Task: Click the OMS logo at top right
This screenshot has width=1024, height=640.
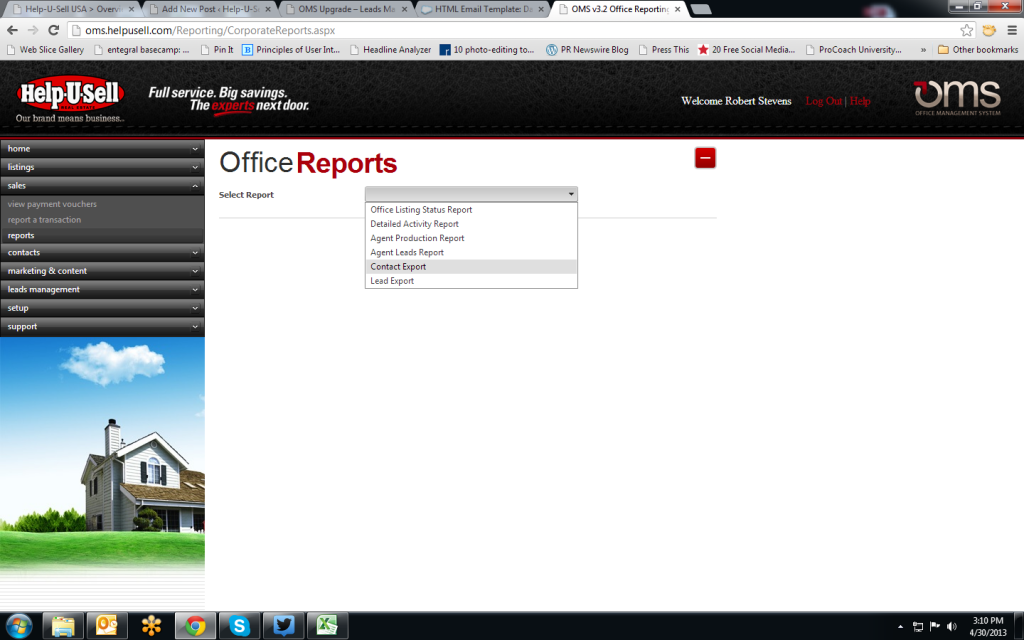Action: coord(956,96)
